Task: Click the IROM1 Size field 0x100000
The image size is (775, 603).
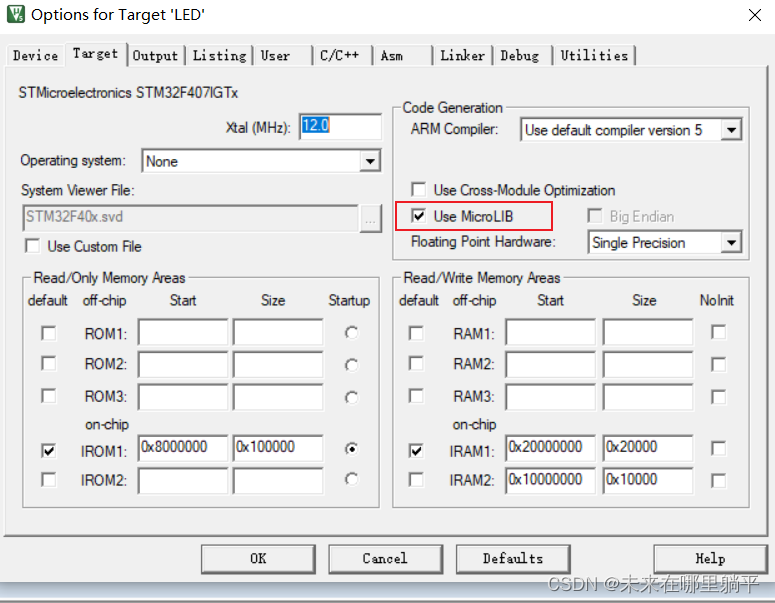Action: coord(278,448)
